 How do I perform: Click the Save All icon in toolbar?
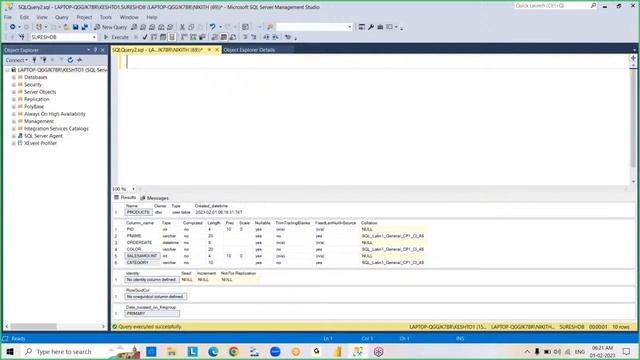[84, 27]
